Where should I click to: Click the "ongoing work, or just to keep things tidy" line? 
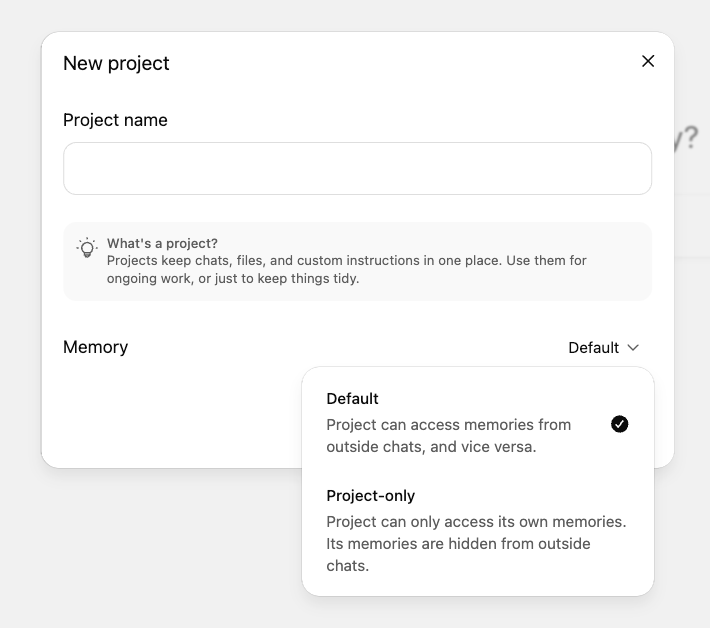click(232, 278)
